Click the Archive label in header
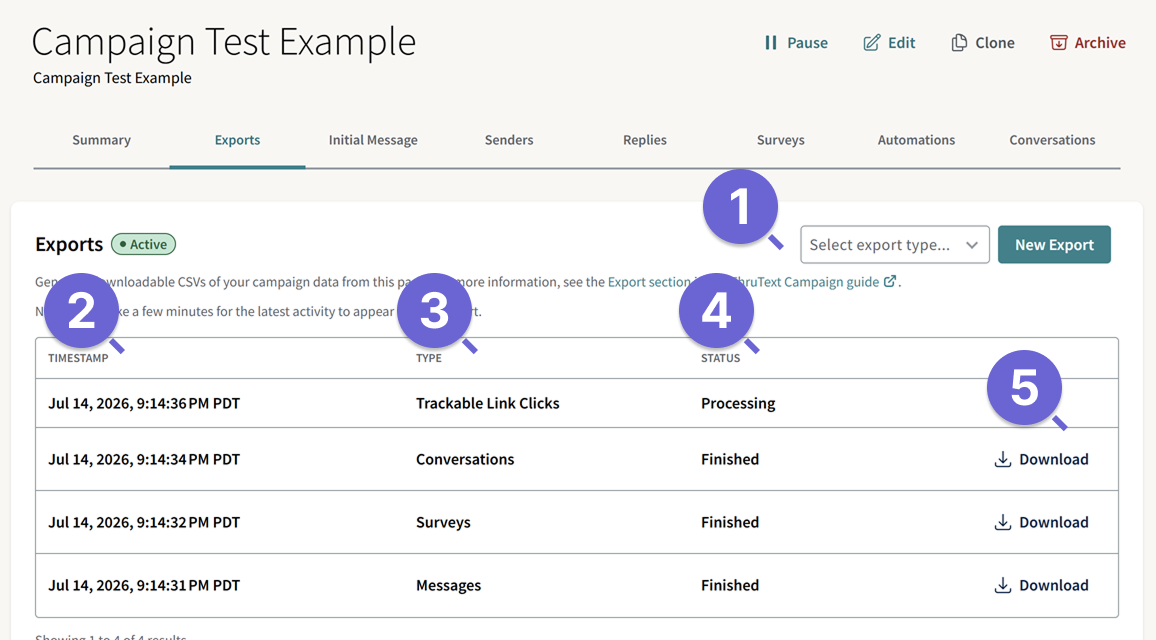This screenshot has width=1156, height=640. [1100, 43]
